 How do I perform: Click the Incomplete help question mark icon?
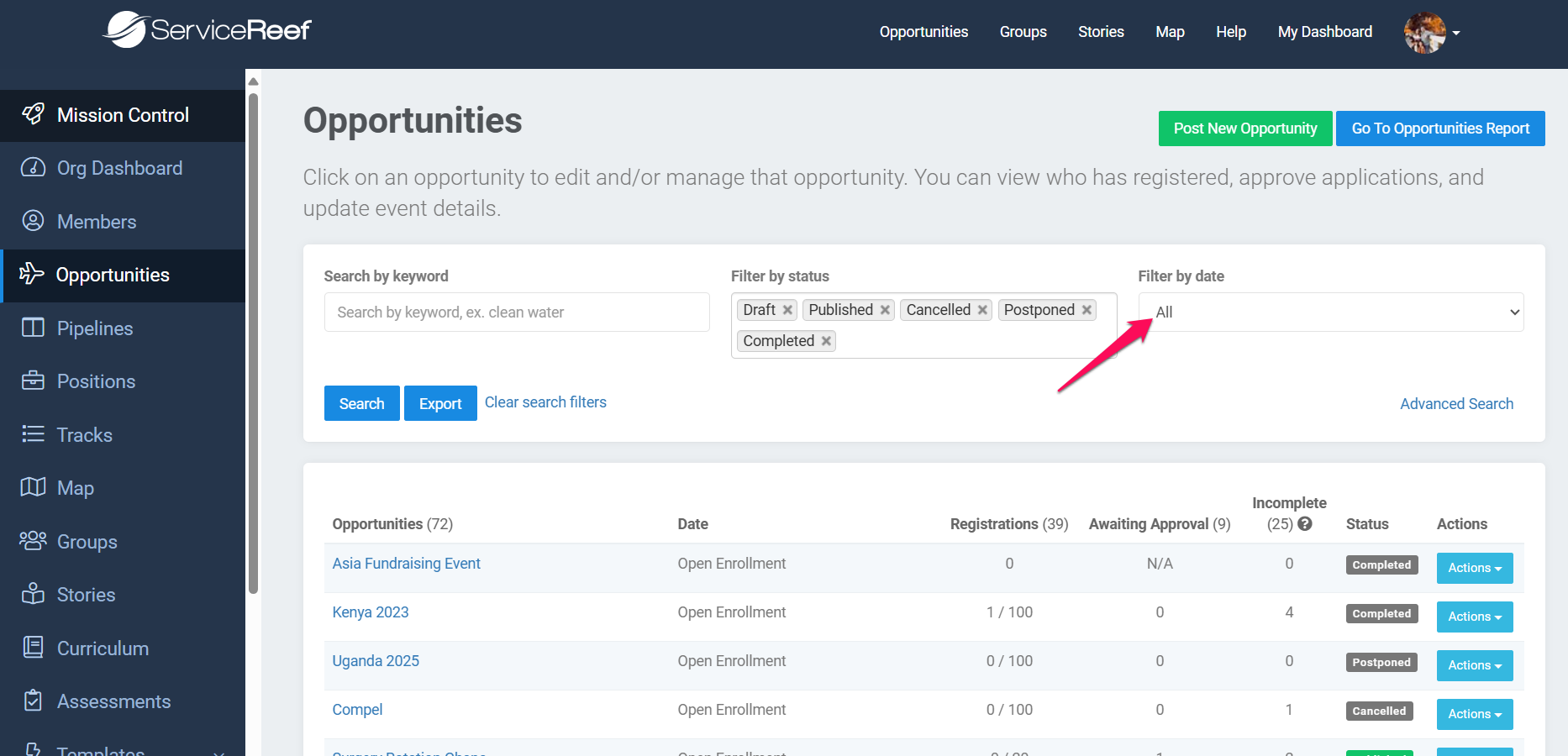pos(1305,524)
